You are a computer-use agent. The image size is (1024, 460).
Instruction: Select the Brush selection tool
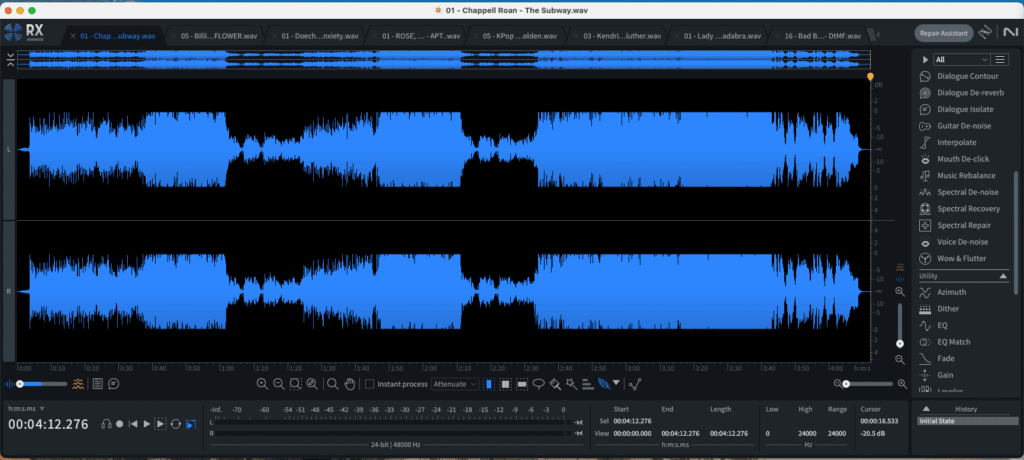555,384
